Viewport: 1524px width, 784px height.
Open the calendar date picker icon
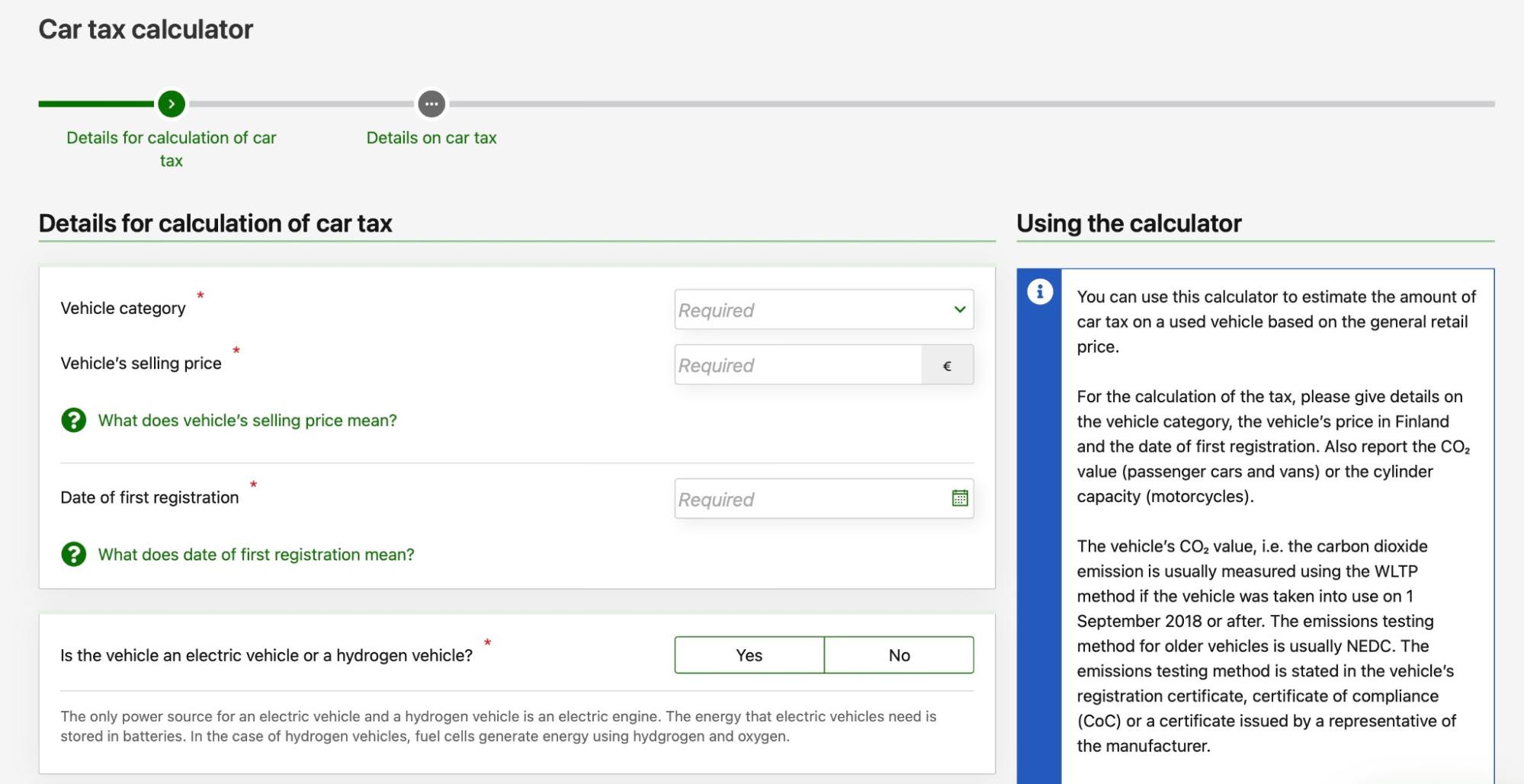tap(960, 498)
